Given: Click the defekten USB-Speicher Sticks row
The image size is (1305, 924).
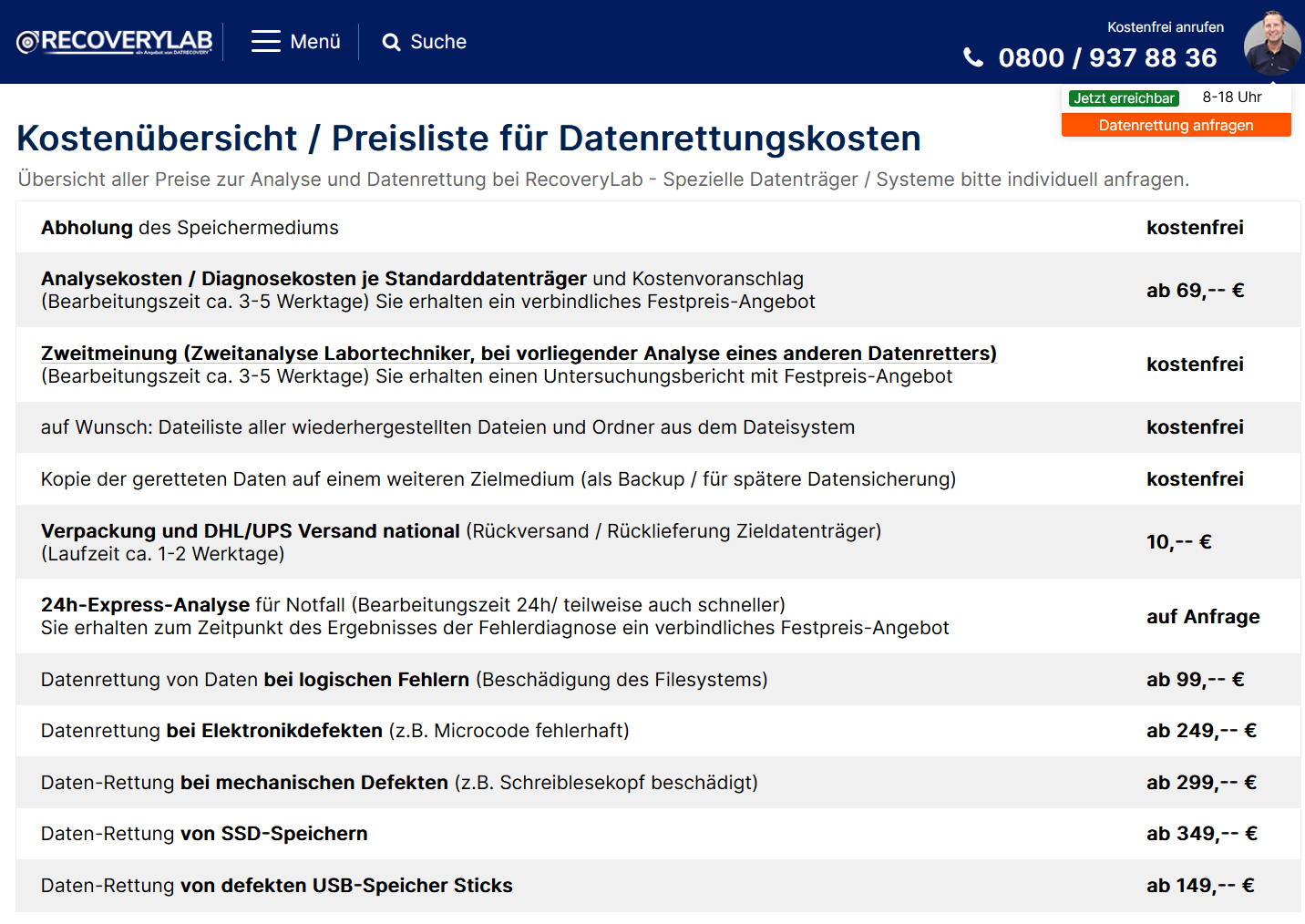Looking at the screenshot, I should point(658,886).
